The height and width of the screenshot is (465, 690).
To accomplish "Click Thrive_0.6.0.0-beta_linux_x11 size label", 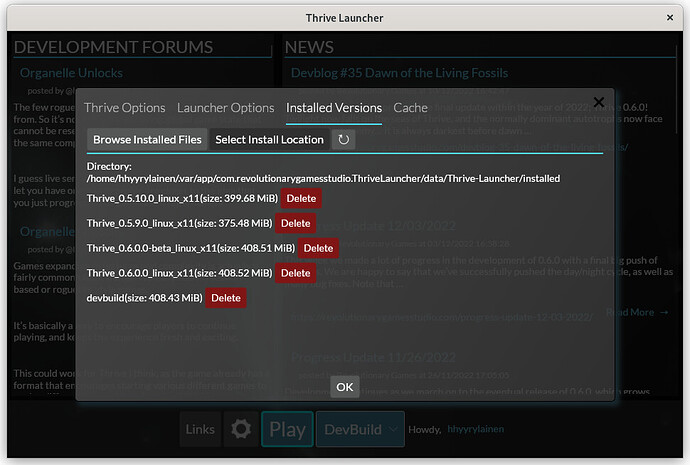I will pos(191,248).
